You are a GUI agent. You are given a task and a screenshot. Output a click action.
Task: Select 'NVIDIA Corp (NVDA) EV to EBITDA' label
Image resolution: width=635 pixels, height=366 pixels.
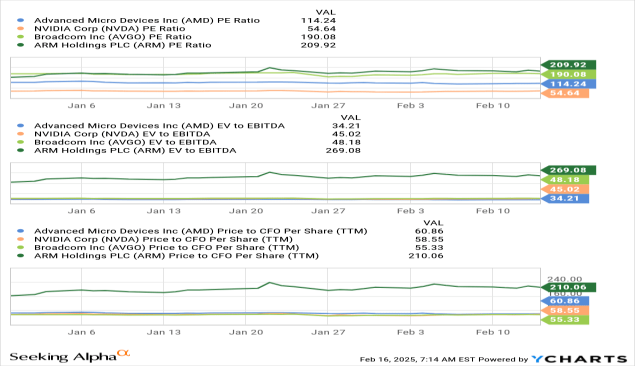coord(122,134)
